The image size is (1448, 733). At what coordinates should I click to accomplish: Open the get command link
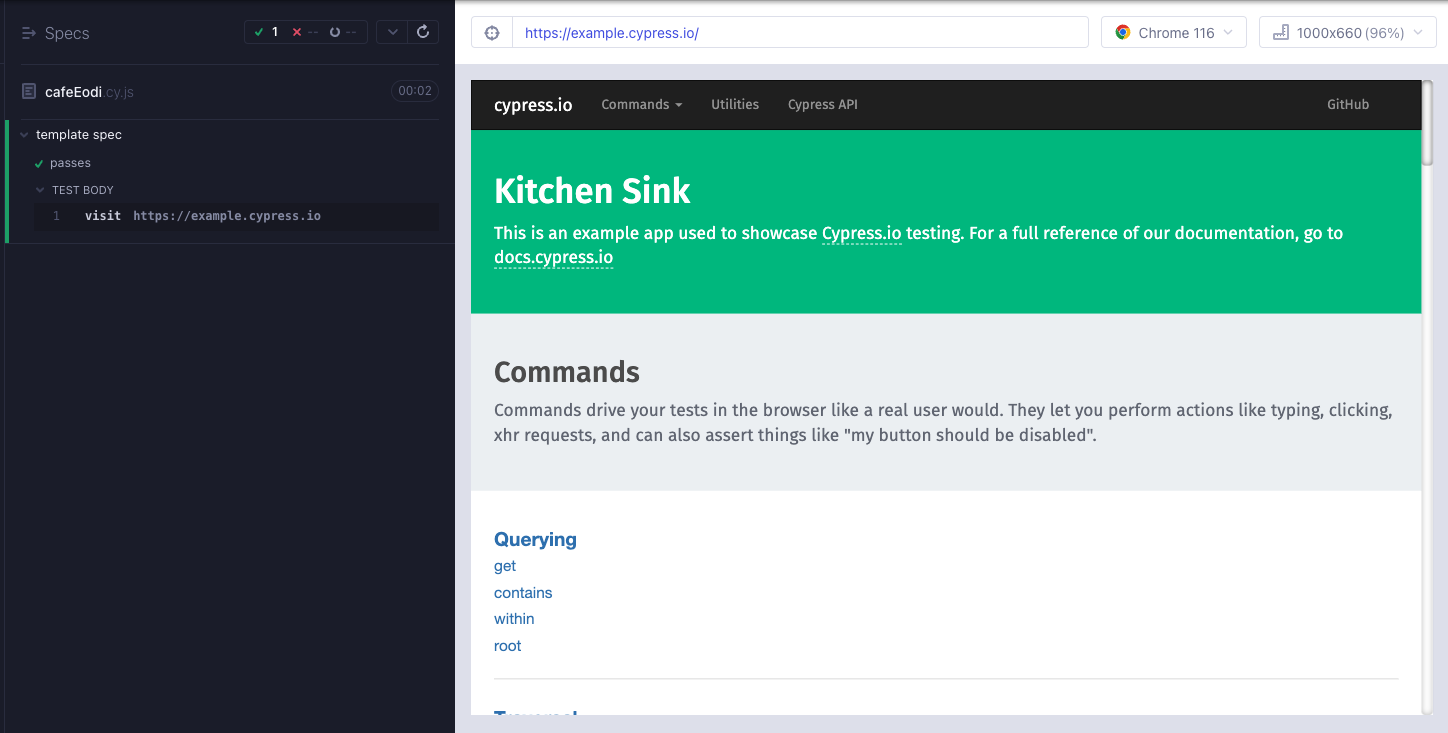(505, 566)
